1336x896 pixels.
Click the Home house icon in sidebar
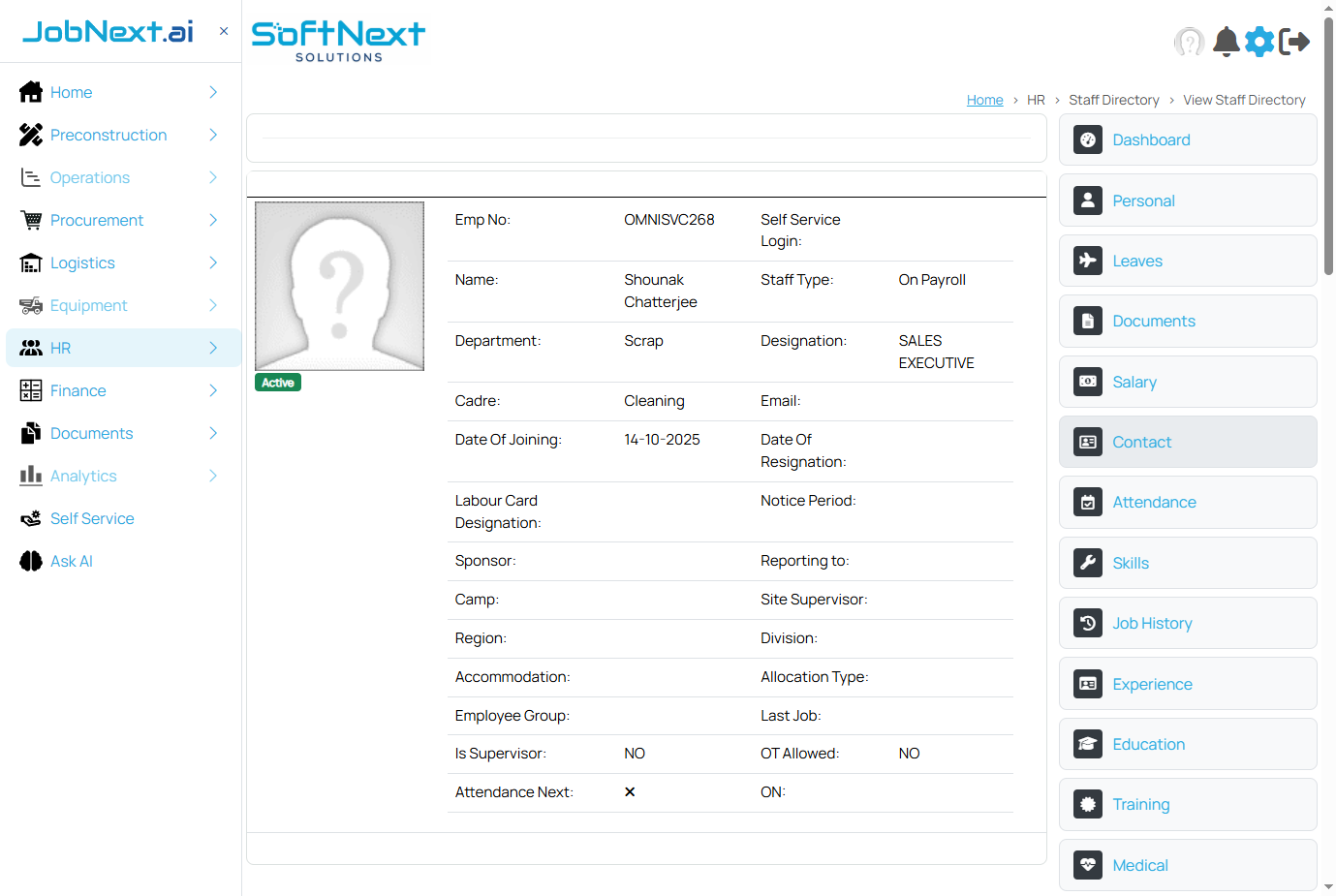28,92
